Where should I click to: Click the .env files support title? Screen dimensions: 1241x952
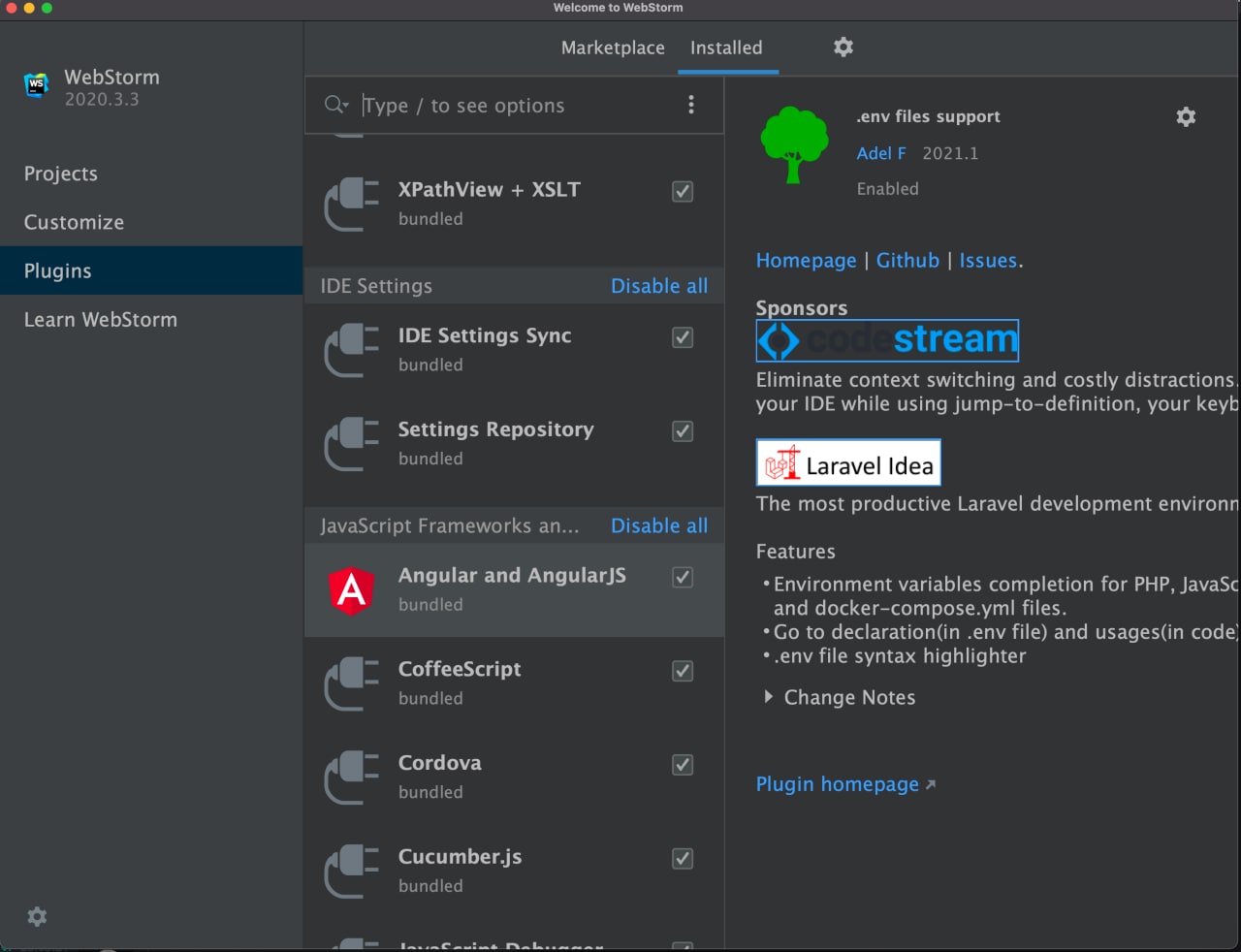[x=928, y=116]
